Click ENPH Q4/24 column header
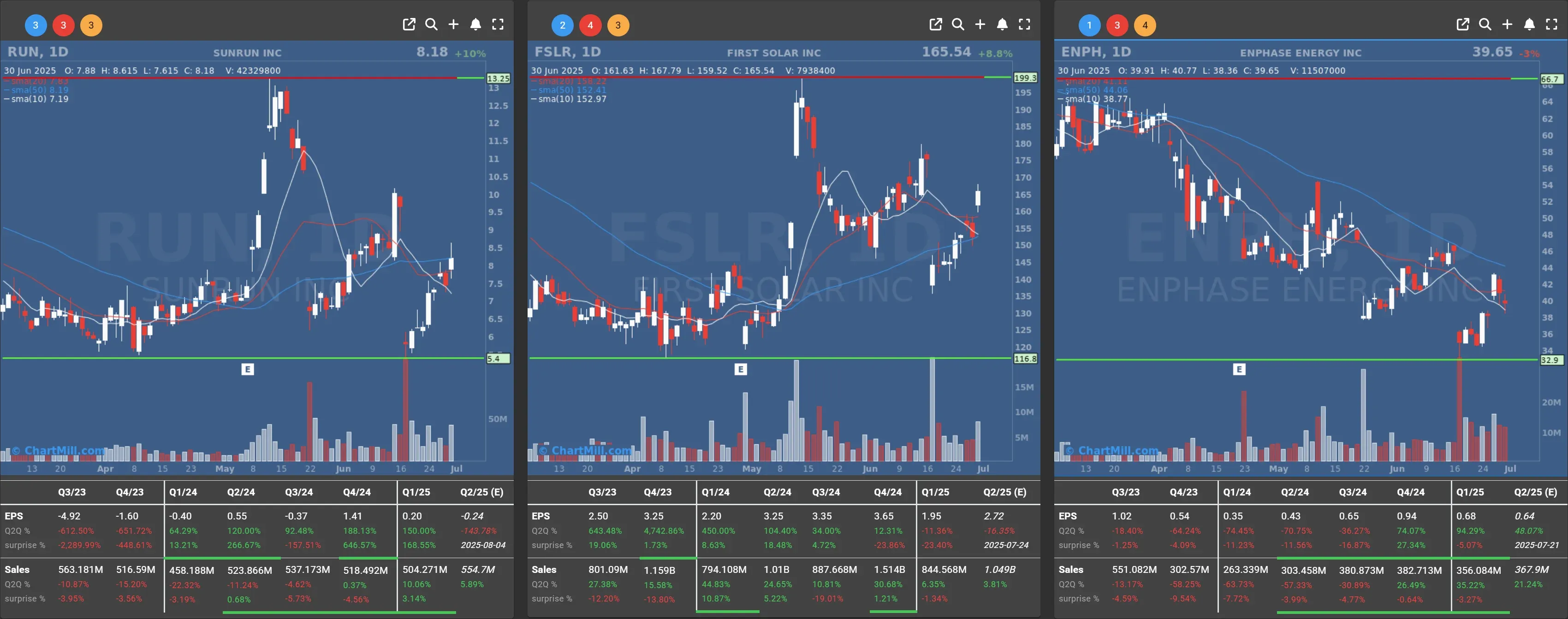 click(x=1410, y=492)
